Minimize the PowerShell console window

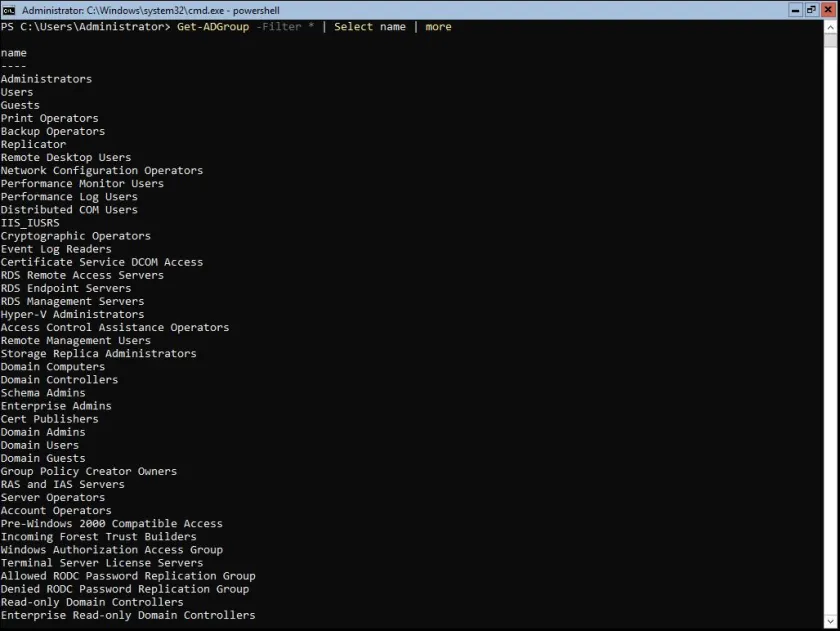(x=795, y=9)
